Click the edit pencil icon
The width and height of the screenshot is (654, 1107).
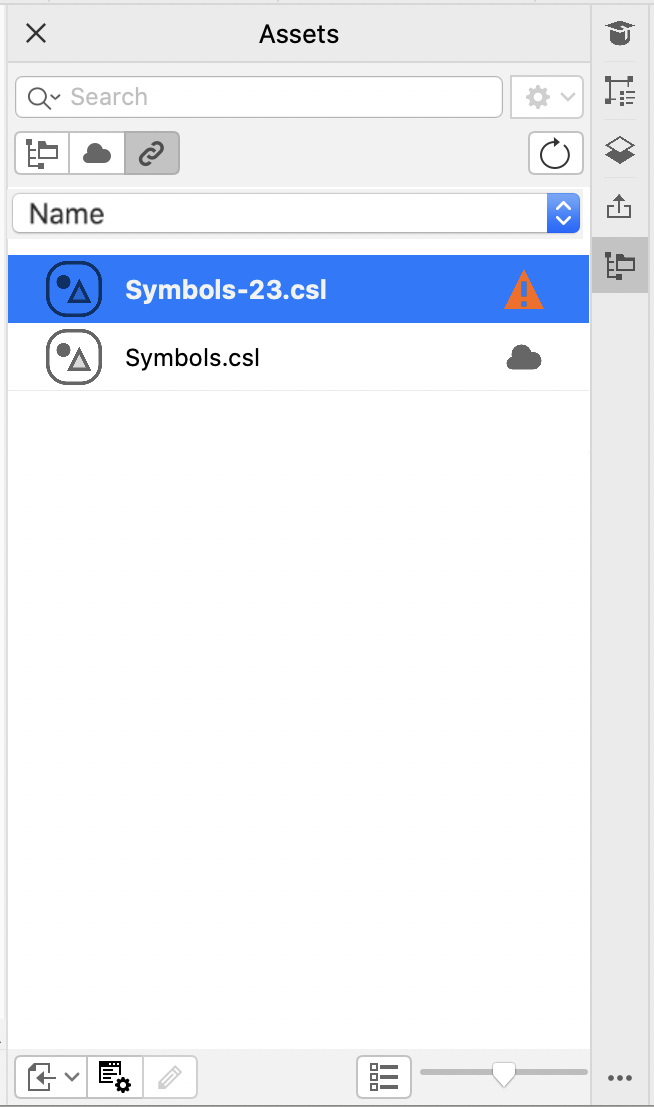pos(170,1077)
